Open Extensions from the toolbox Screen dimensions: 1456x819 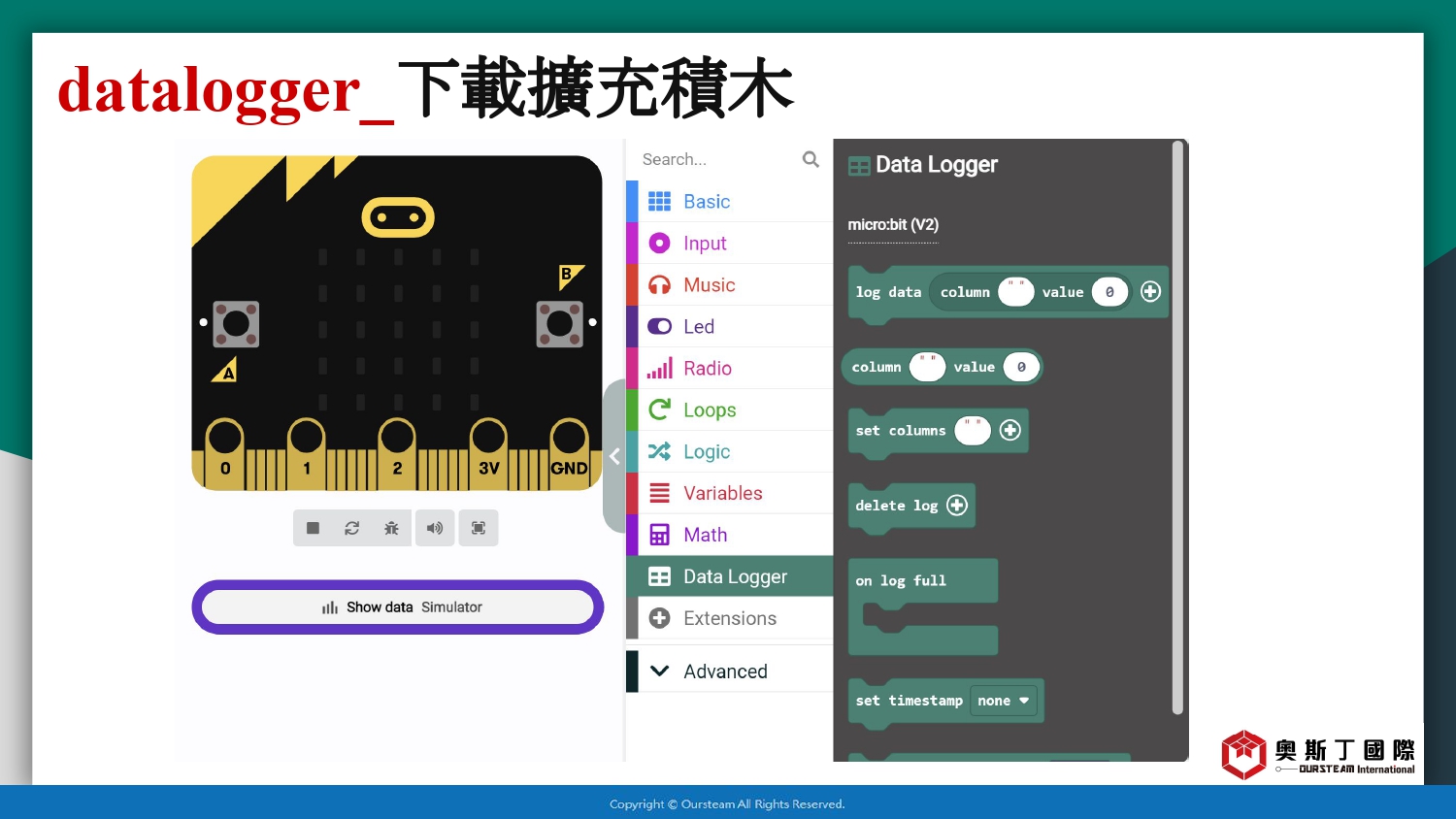[730, 618]
